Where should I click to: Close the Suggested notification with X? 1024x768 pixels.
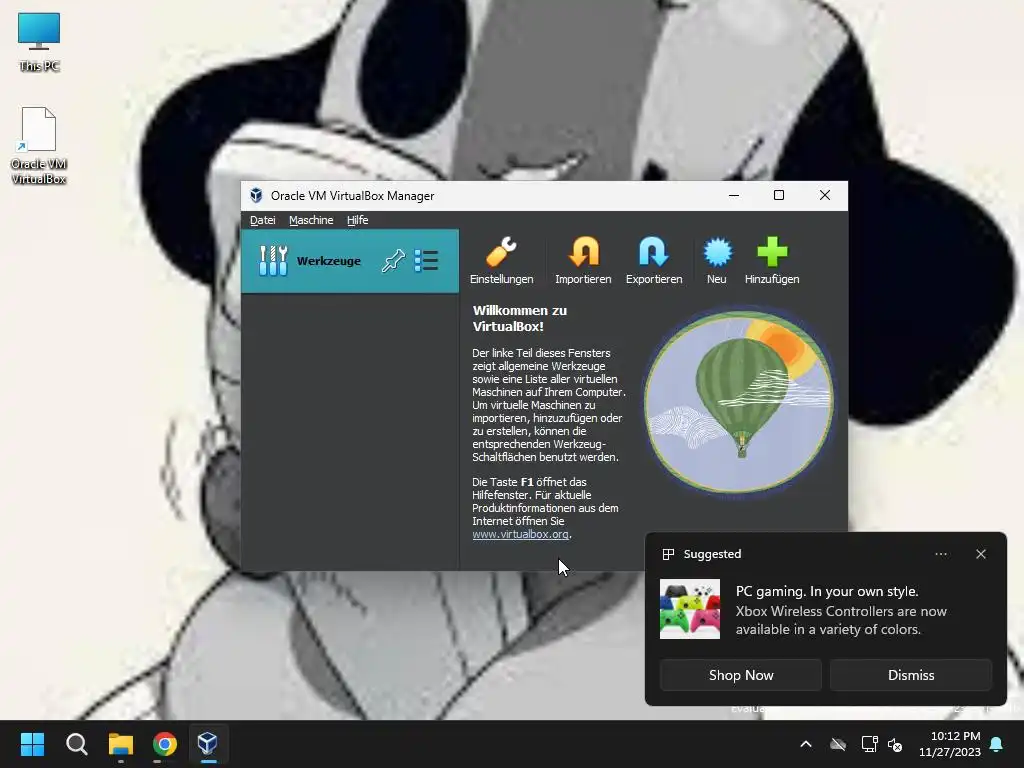tap(981, 554)
